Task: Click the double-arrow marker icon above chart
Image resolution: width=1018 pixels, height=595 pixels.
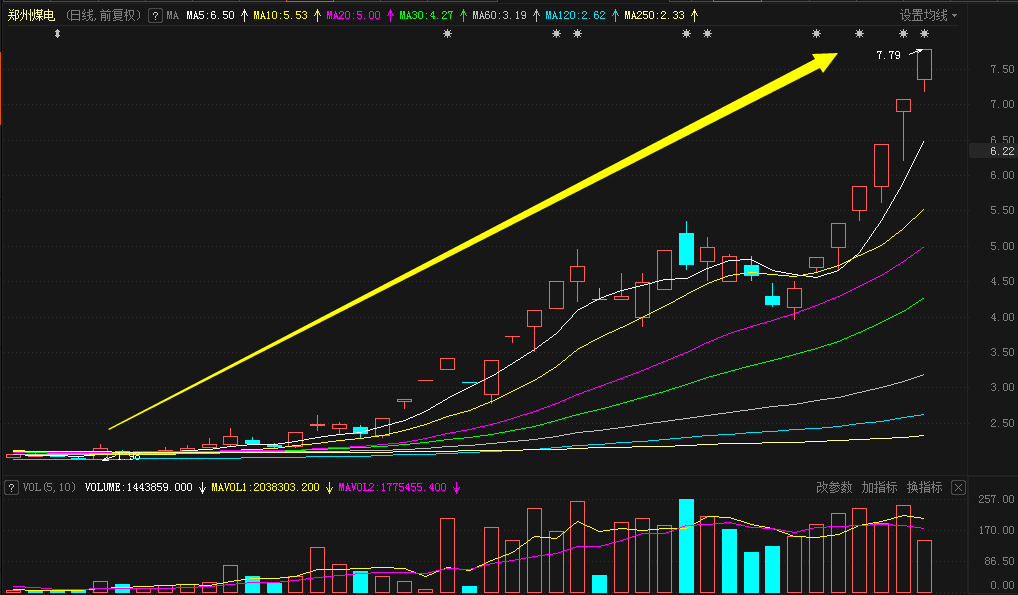Action: point(57,34)
